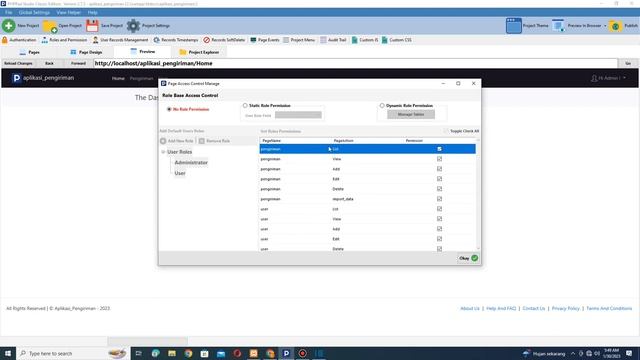Open Records SoftDelete tool
The image size is (640, 360).
tap(224, 40)
